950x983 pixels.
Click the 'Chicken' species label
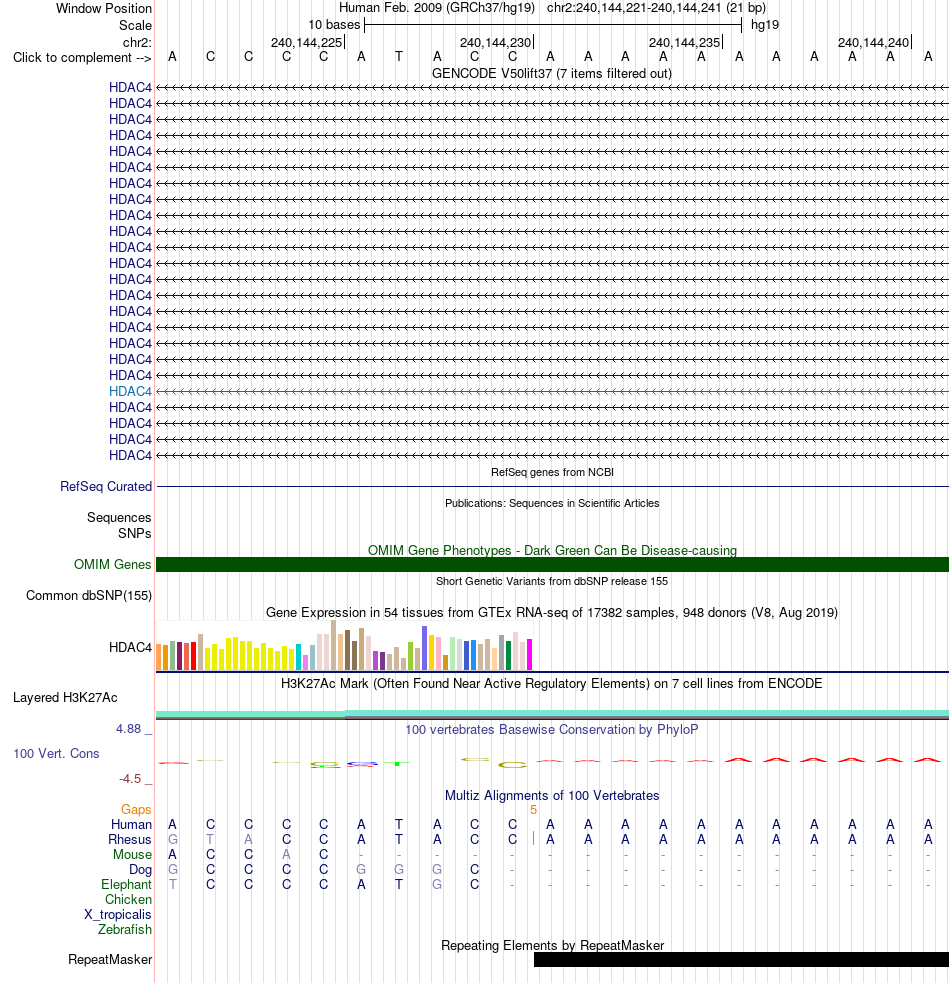click(x=129, y=900)
